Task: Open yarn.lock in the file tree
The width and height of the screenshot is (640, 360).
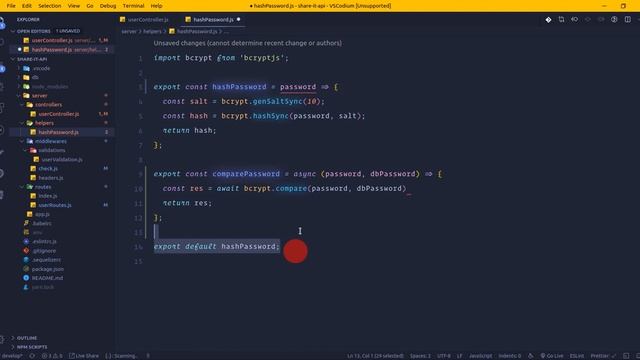Action: (x=43, y=287)
